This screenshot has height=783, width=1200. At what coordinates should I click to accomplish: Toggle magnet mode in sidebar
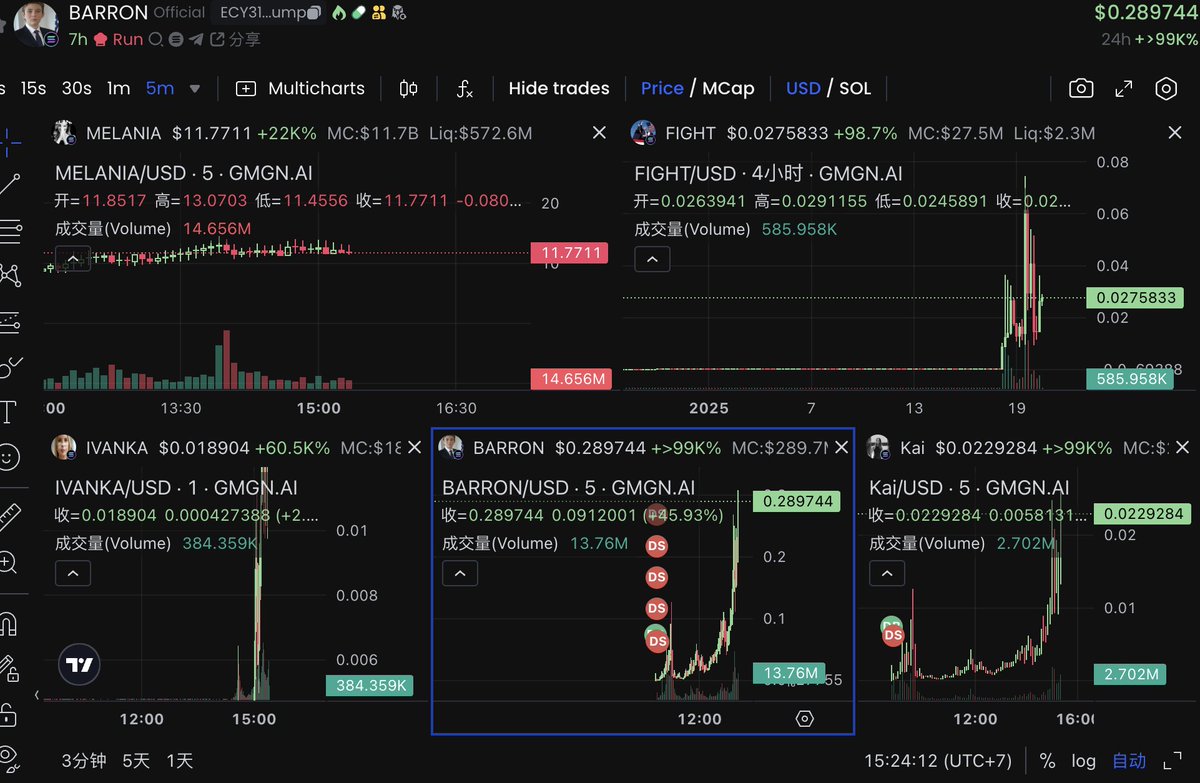click(x=8, y=624)
